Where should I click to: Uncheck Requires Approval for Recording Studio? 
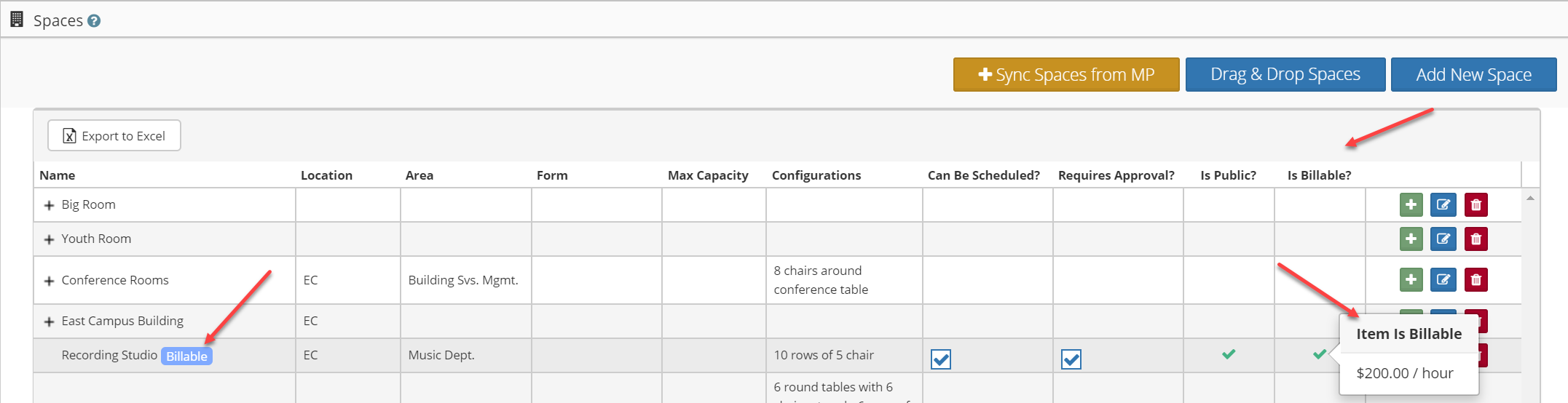[1071, 359]
